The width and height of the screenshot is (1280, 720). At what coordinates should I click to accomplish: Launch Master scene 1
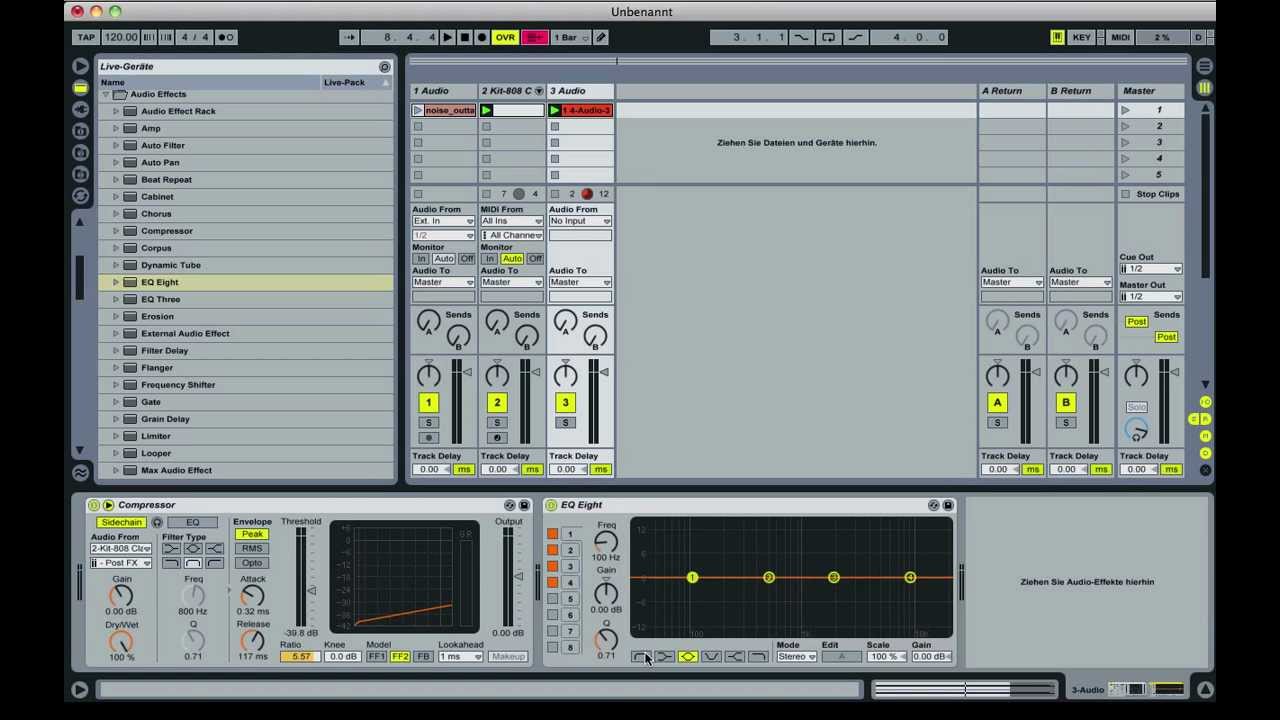(1126, 110)
